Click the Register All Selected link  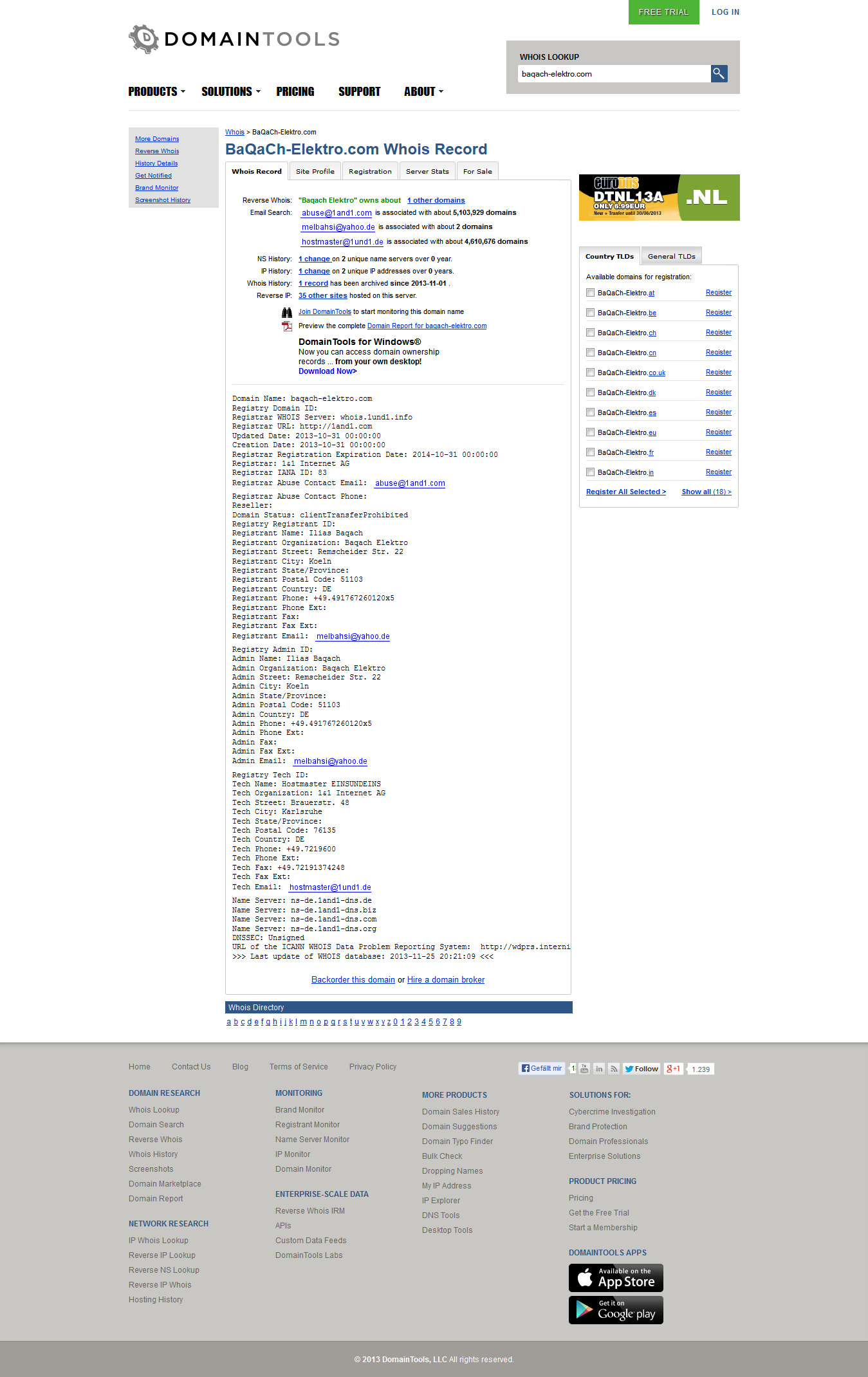pos(626,492)
